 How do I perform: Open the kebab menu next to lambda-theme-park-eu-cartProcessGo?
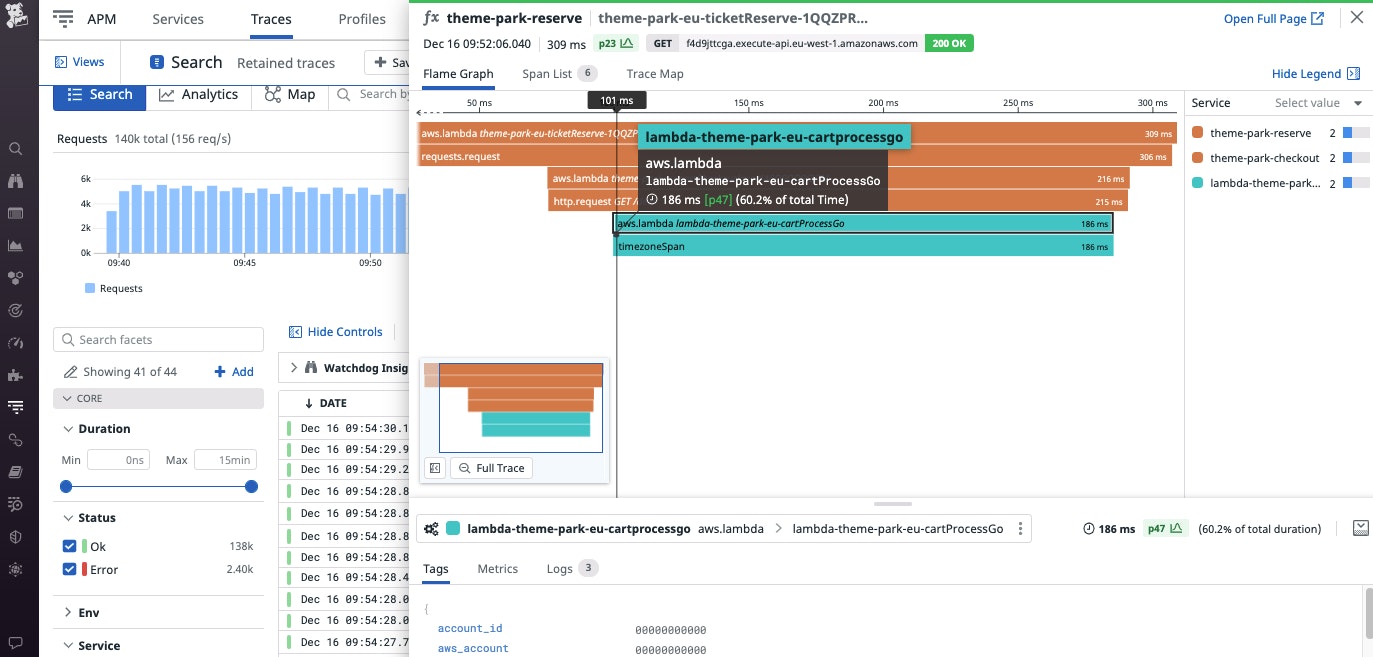click(x=1020, y=528)
